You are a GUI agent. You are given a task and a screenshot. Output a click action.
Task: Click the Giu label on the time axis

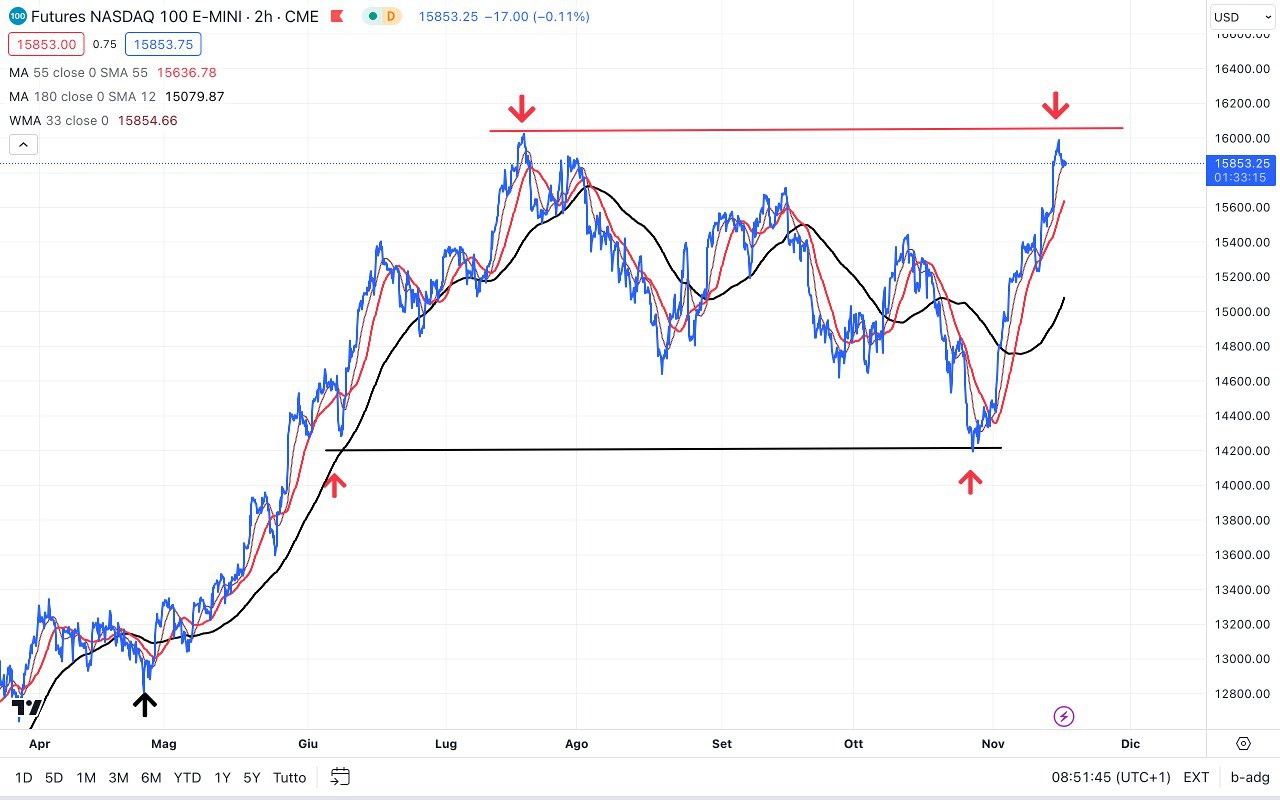[x=308, y=744]
